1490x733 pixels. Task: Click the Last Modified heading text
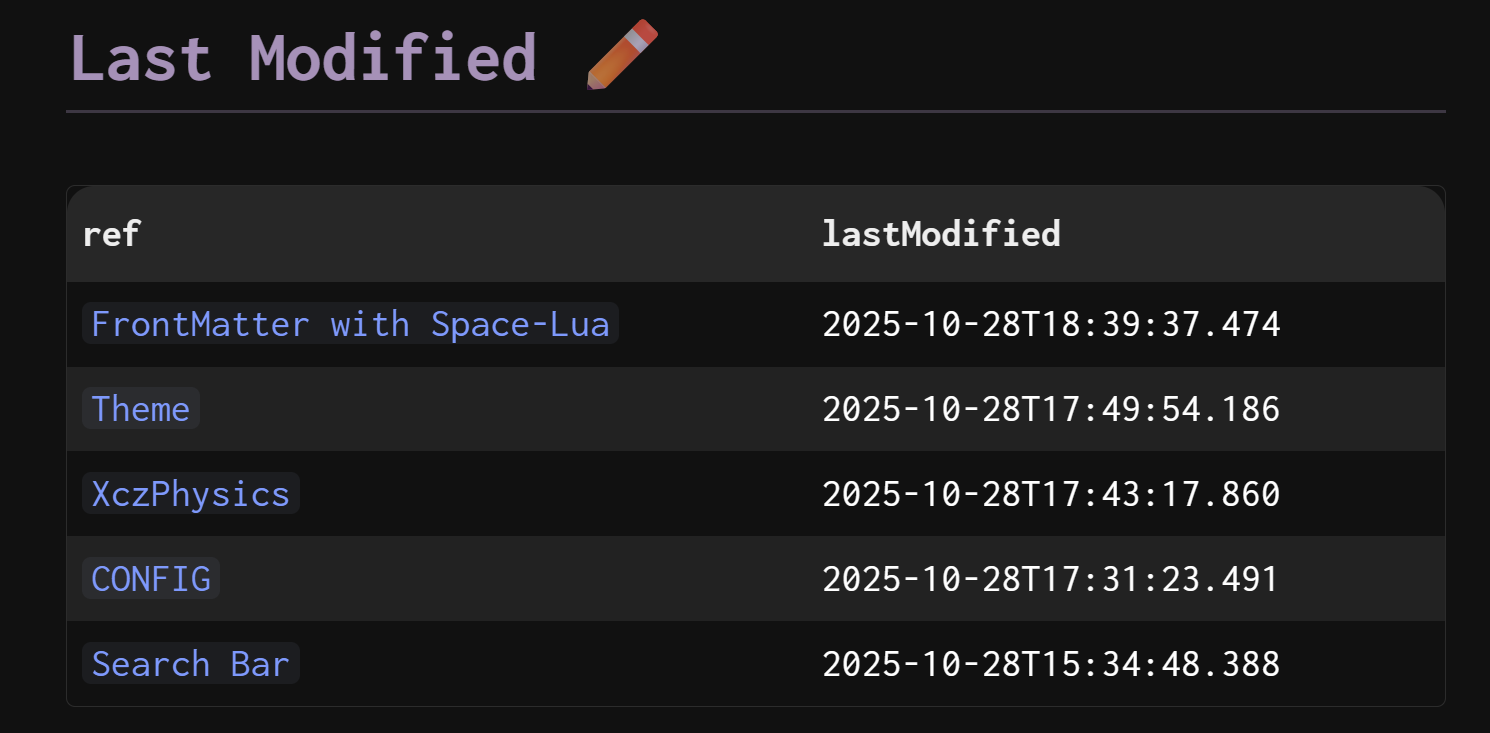304,57
